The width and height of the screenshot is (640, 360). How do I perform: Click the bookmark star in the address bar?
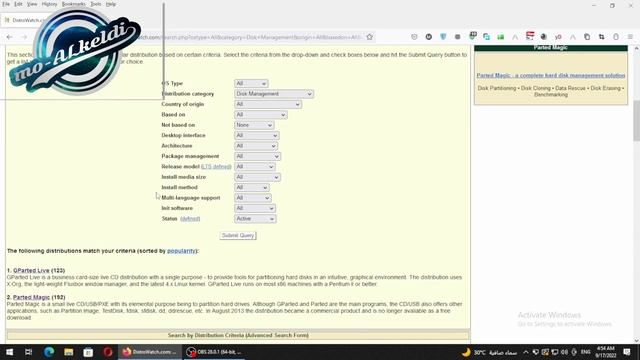click(x=369, y=37)
